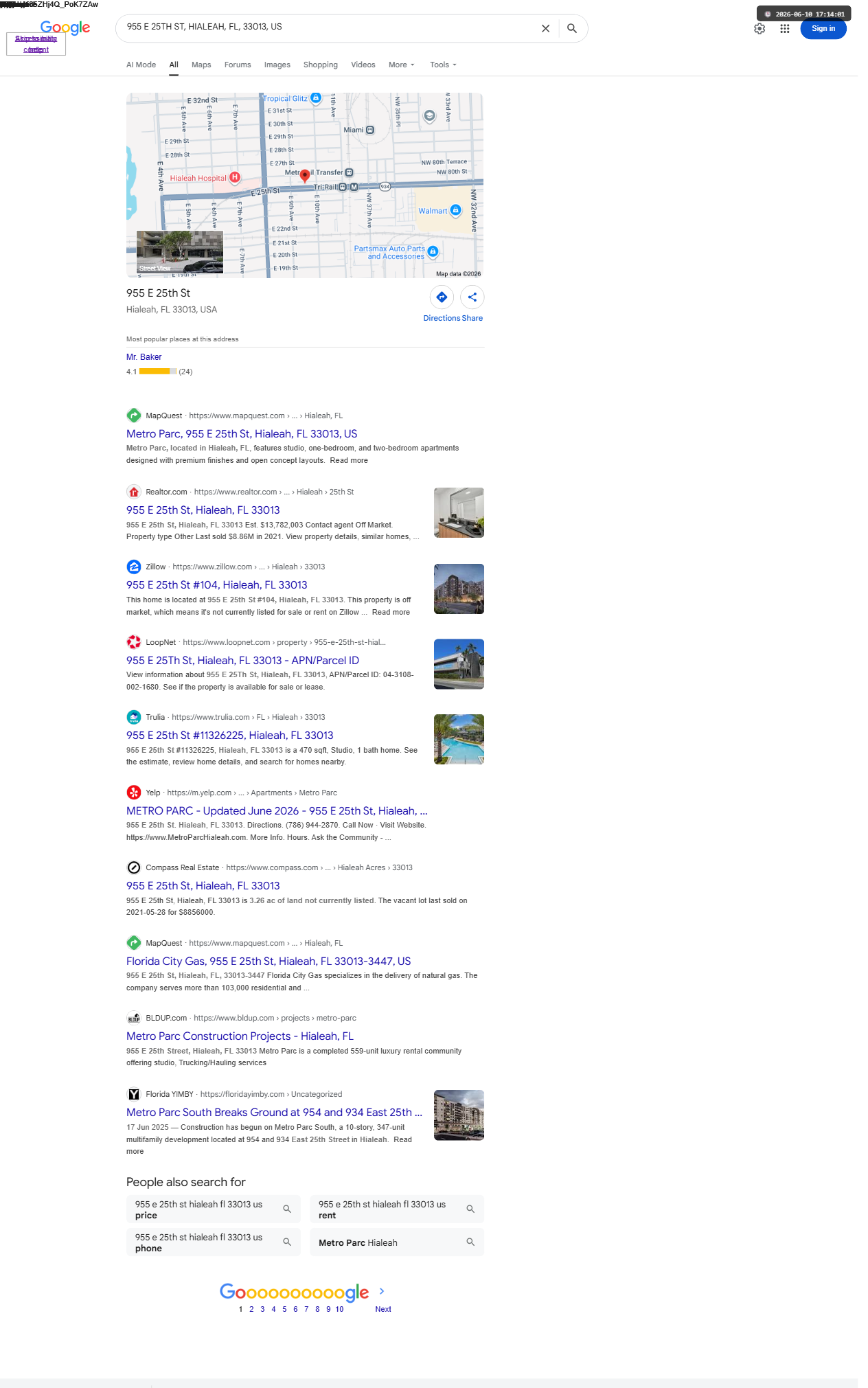Open the Yelp METRO PARC result
The image size is (868, 1388).
tap(277, 811)
